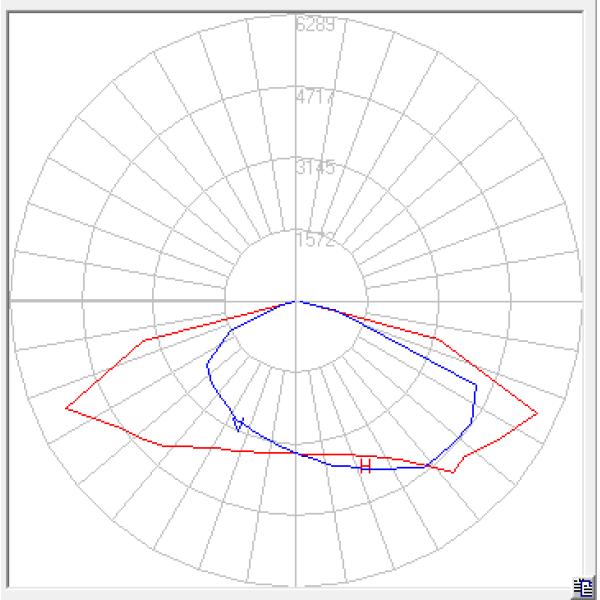This screenshot has height=600, width=600.
Task: Select the 1572 inner ring scale label
Action: (x=314, y=239)
